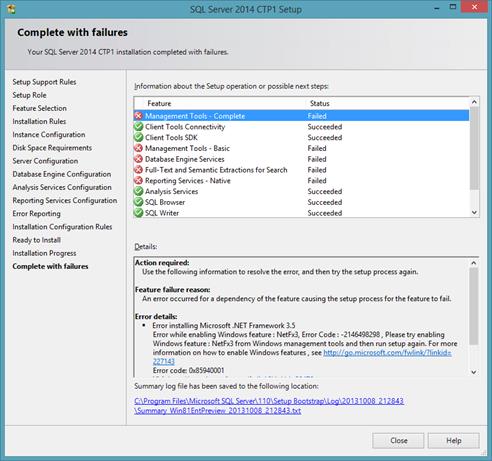Click the Error Reporting step
The height and width of the screenshot is (461, 492).
(36, 214)
